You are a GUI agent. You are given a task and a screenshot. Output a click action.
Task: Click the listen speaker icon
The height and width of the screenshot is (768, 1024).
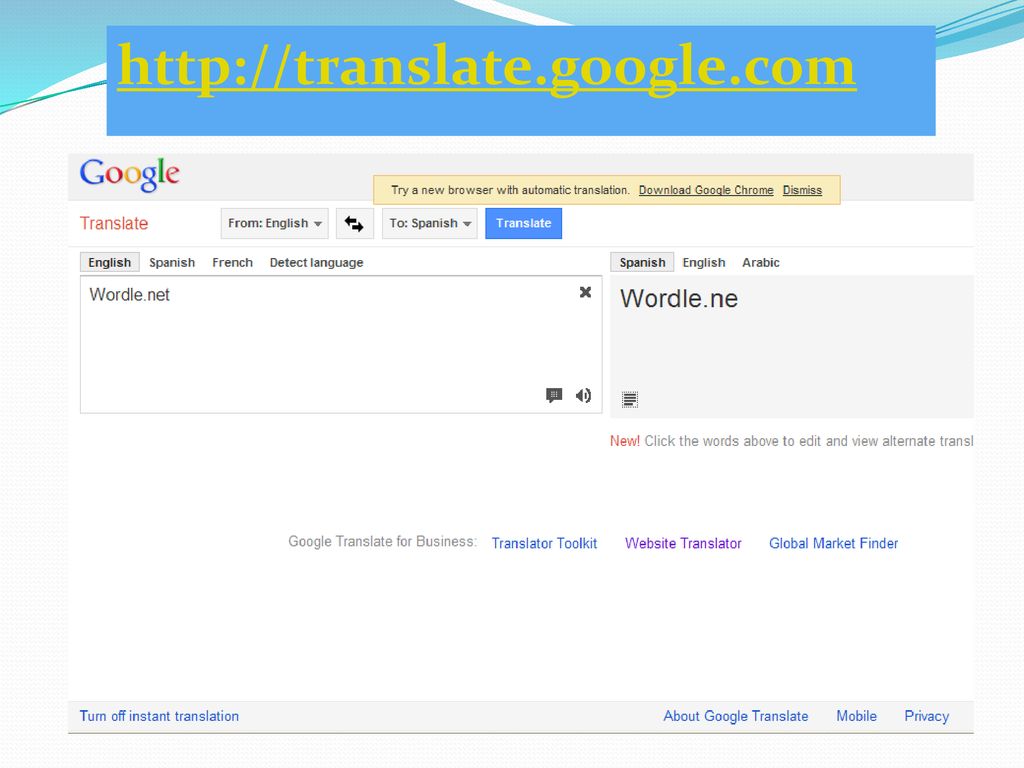(583, 395)
